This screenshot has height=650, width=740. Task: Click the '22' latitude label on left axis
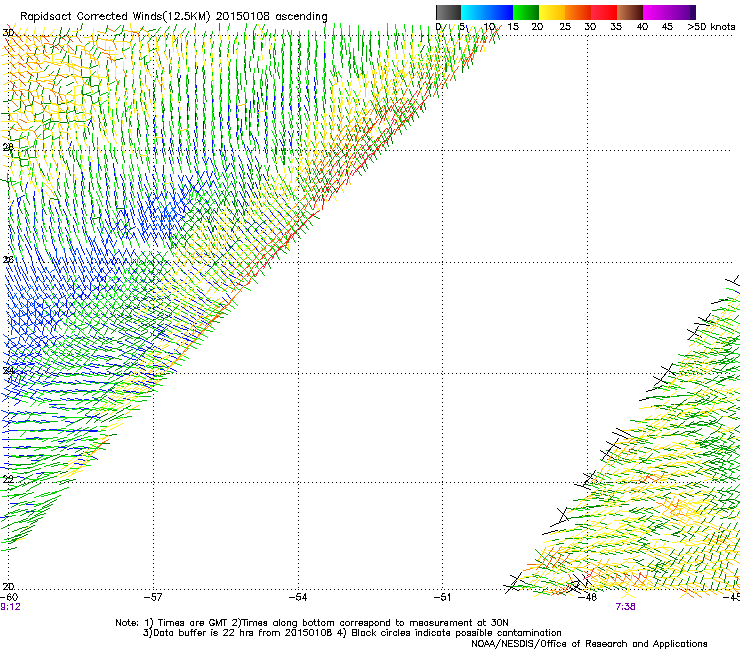(x=8, y=479)
